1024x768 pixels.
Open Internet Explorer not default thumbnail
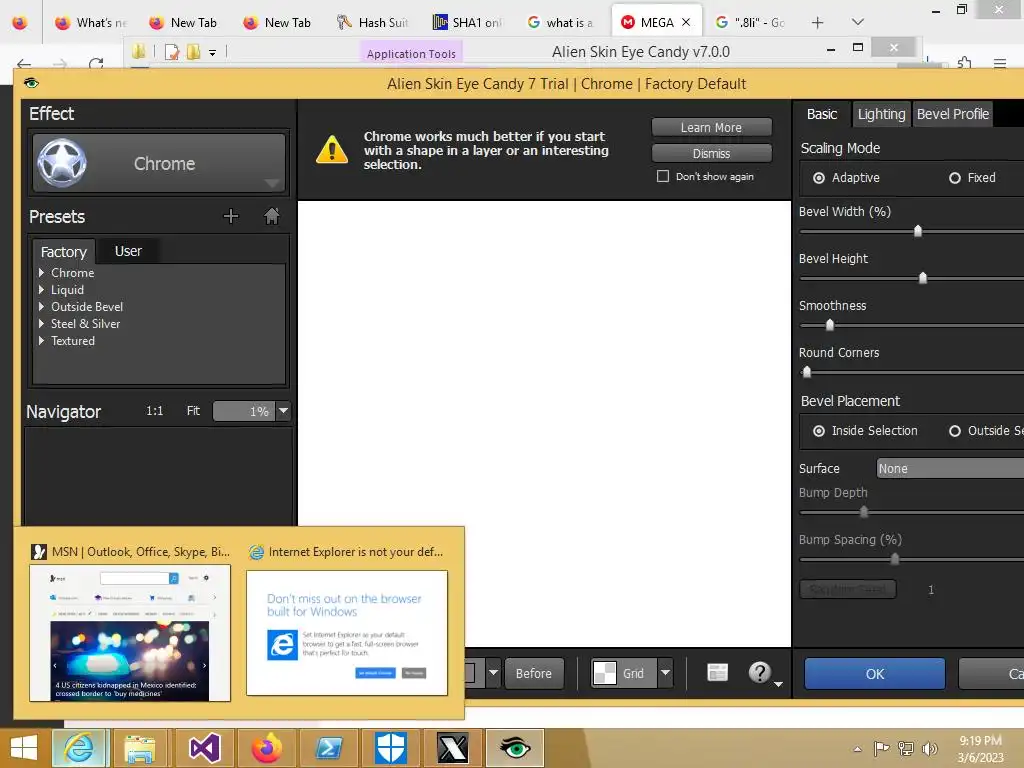point(347,633)
